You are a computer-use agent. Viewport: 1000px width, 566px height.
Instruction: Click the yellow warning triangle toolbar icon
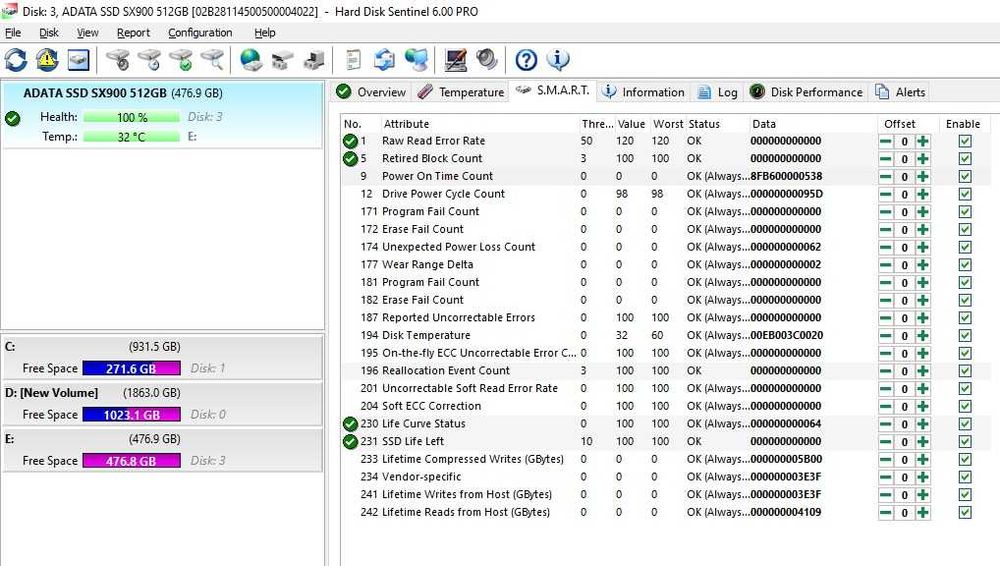click(47, 60)
